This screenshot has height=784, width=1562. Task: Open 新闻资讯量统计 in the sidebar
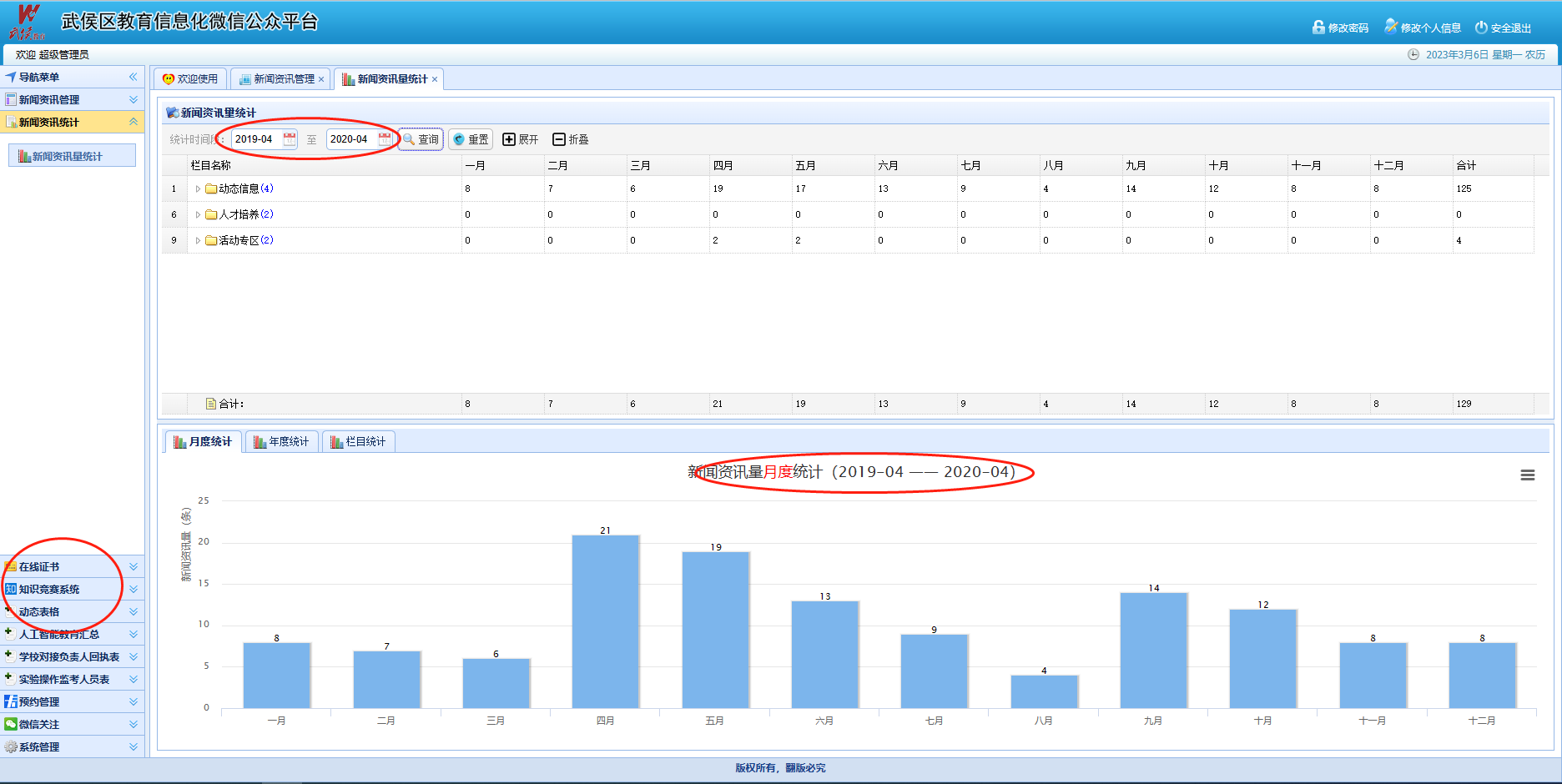(x=72, y=156)
